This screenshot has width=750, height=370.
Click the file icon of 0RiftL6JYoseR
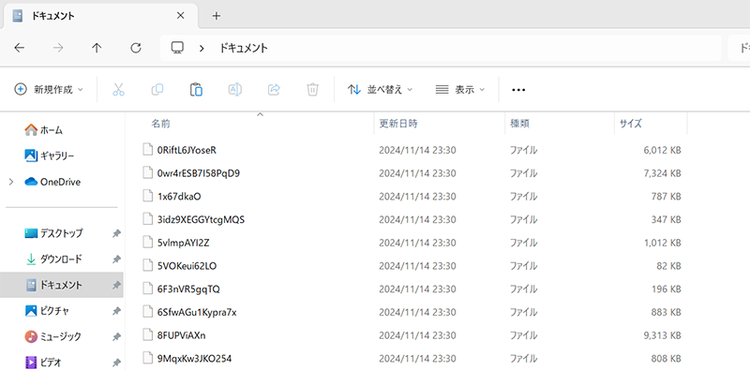point(147,150)
